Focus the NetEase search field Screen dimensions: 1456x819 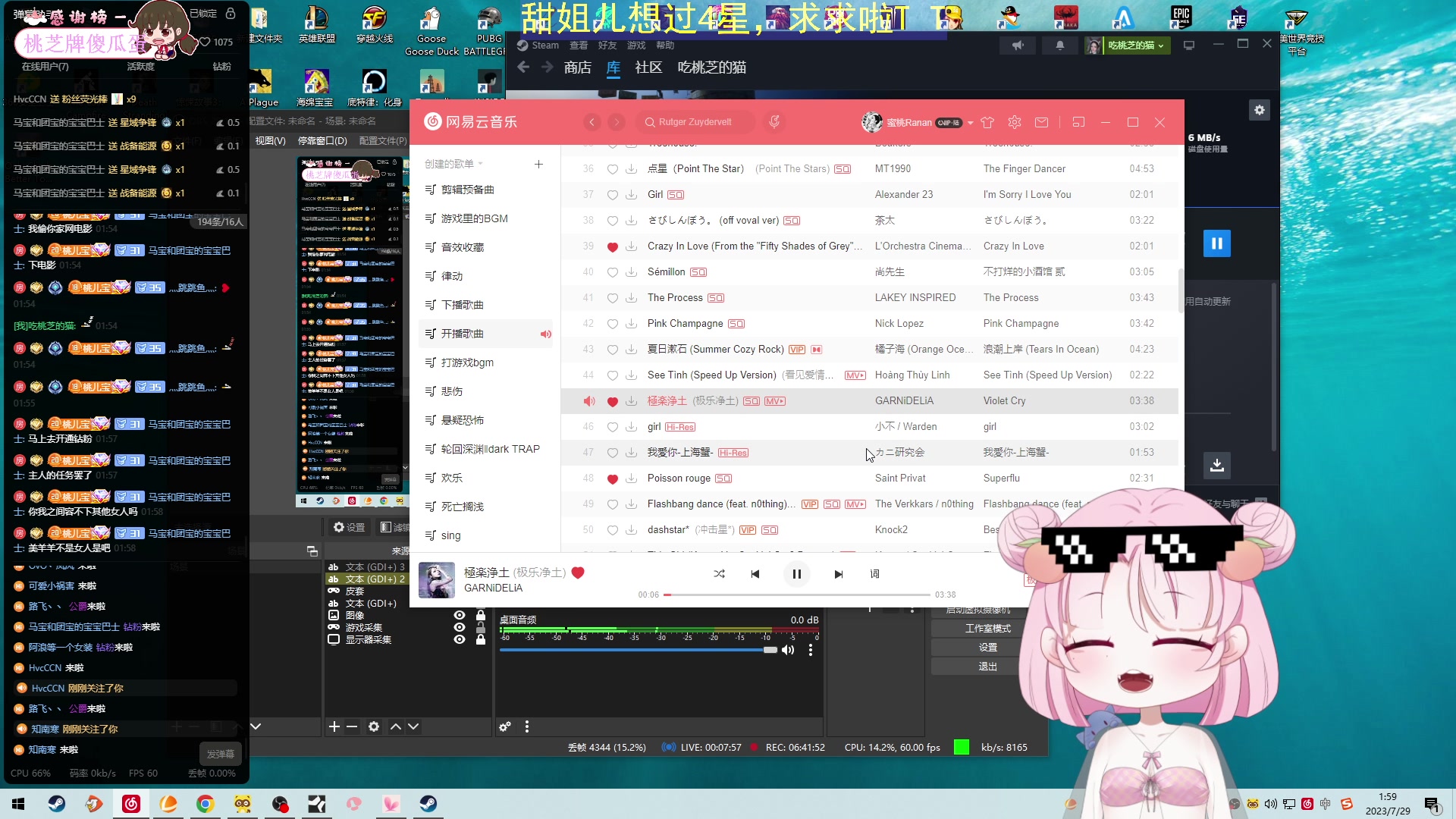698,122
